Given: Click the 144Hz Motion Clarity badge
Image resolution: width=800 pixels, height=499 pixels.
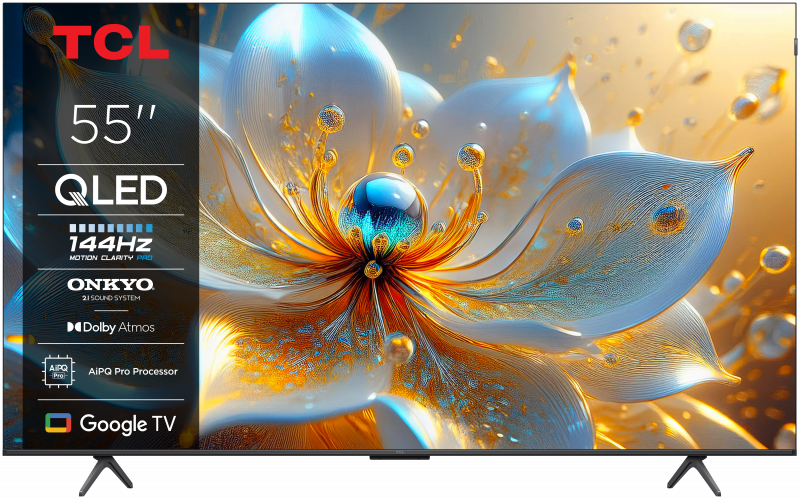Looking at the screenshot, I should (110, 245).
